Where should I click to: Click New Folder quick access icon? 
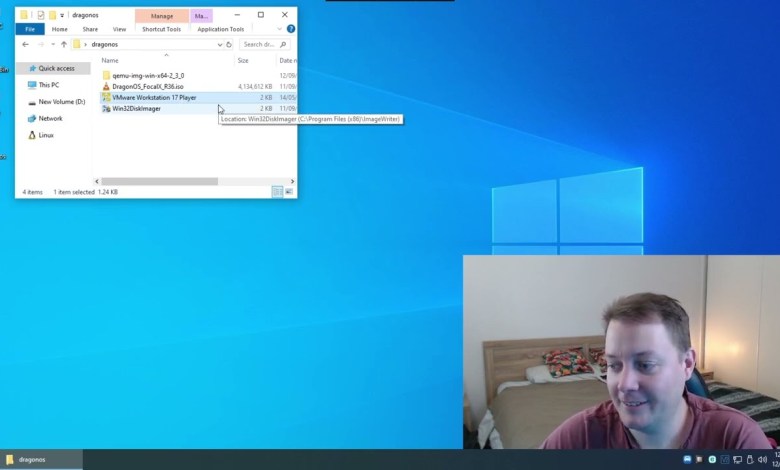tap(52, 15)
